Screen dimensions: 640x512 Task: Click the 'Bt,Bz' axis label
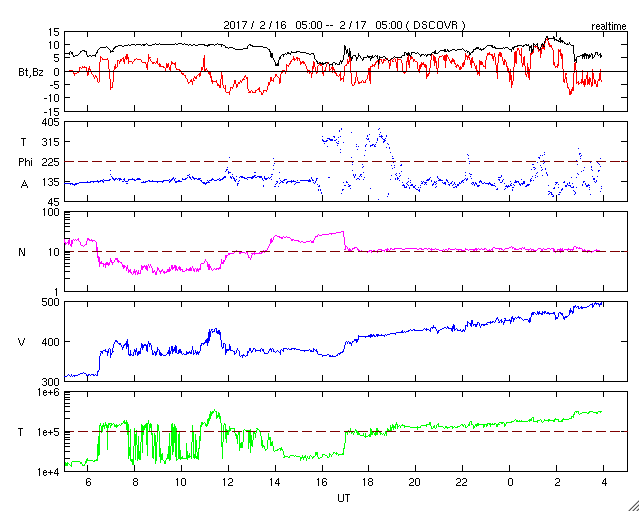[x=31, y=74]
